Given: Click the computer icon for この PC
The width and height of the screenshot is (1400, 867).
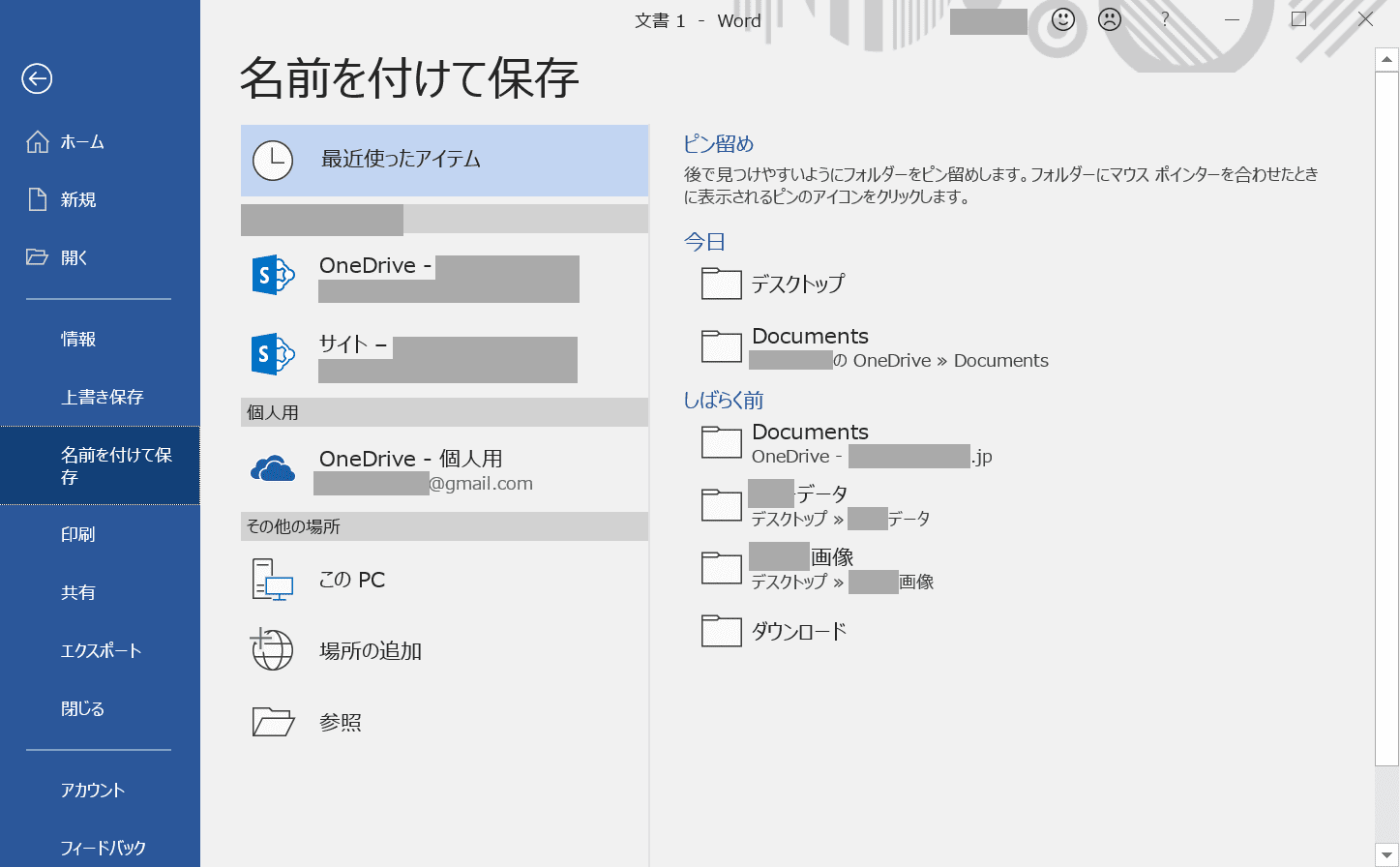Looking at the screenshot, I should 272,580.
